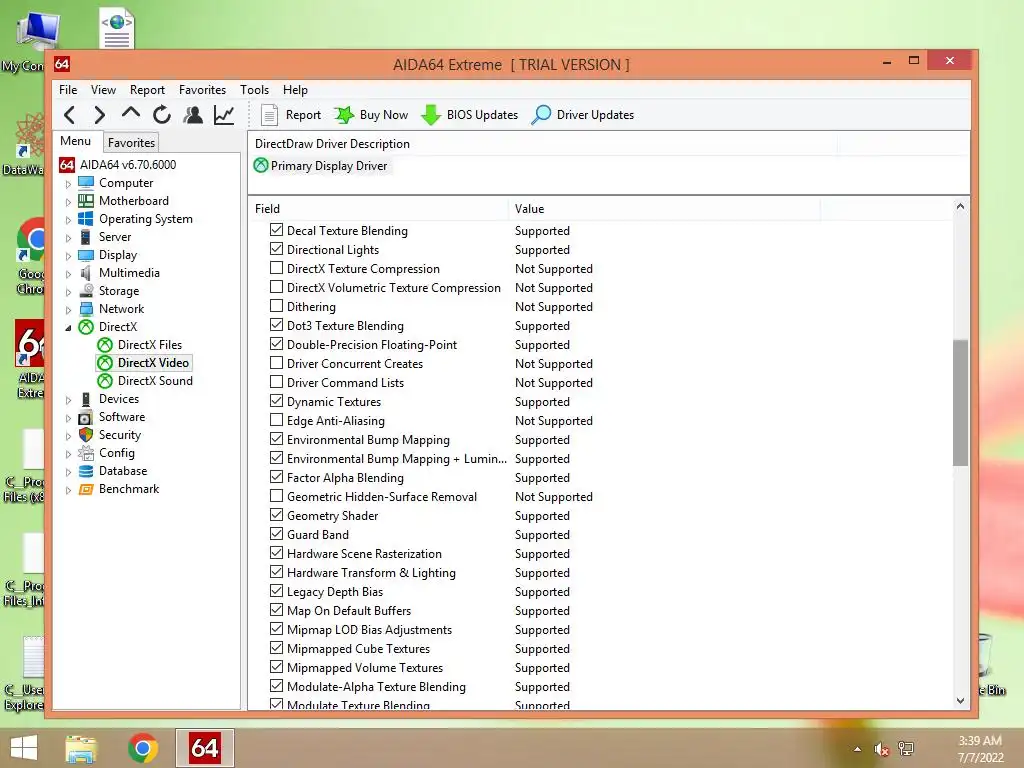Click the Windows Start button

pos(24,748)
